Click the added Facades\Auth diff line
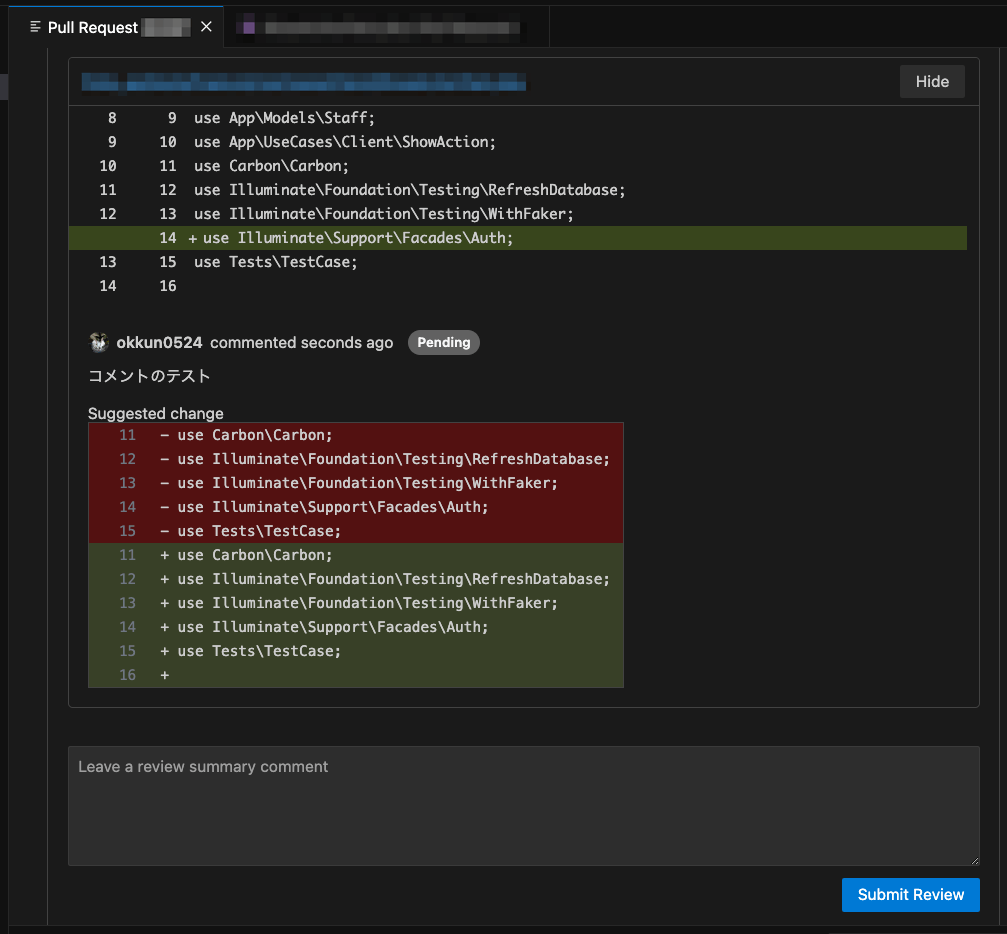This screenshot has width=1007, height=934. tap(357, 238)
